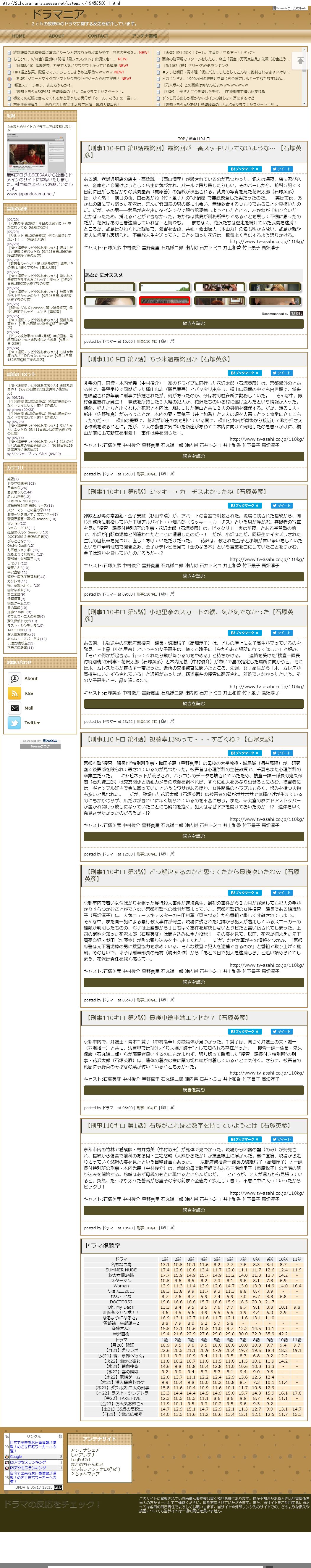The height and width of the screenshot is (1568, 311).
Task: Open post title 第5話 小池里奈のスカートの裾
Action: coord(189,615)
